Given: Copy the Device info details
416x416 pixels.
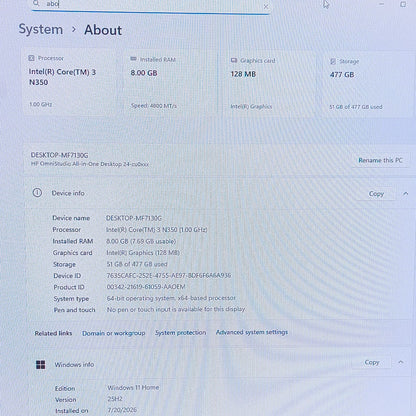Looking at the screenshot, I should coord(376,194).
